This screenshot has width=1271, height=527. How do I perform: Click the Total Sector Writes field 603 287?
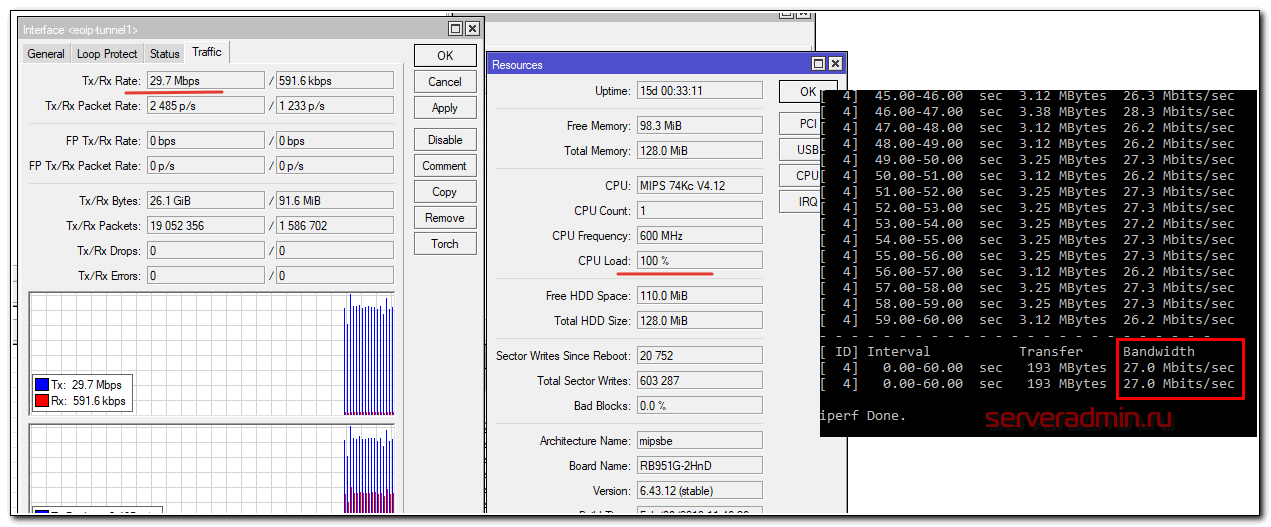pyautogui.click(x=699, y=381)
